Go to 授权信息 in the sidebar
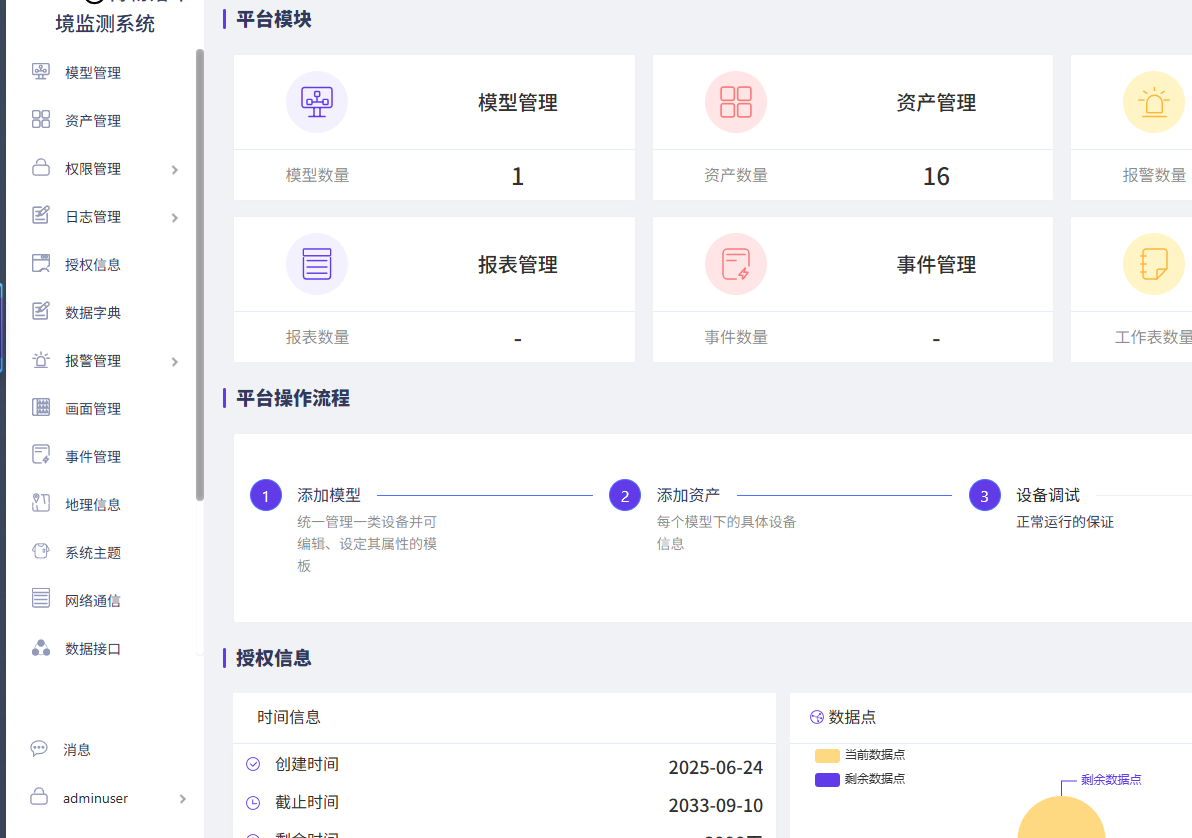 pyautogui.click(x=93, y=265)
